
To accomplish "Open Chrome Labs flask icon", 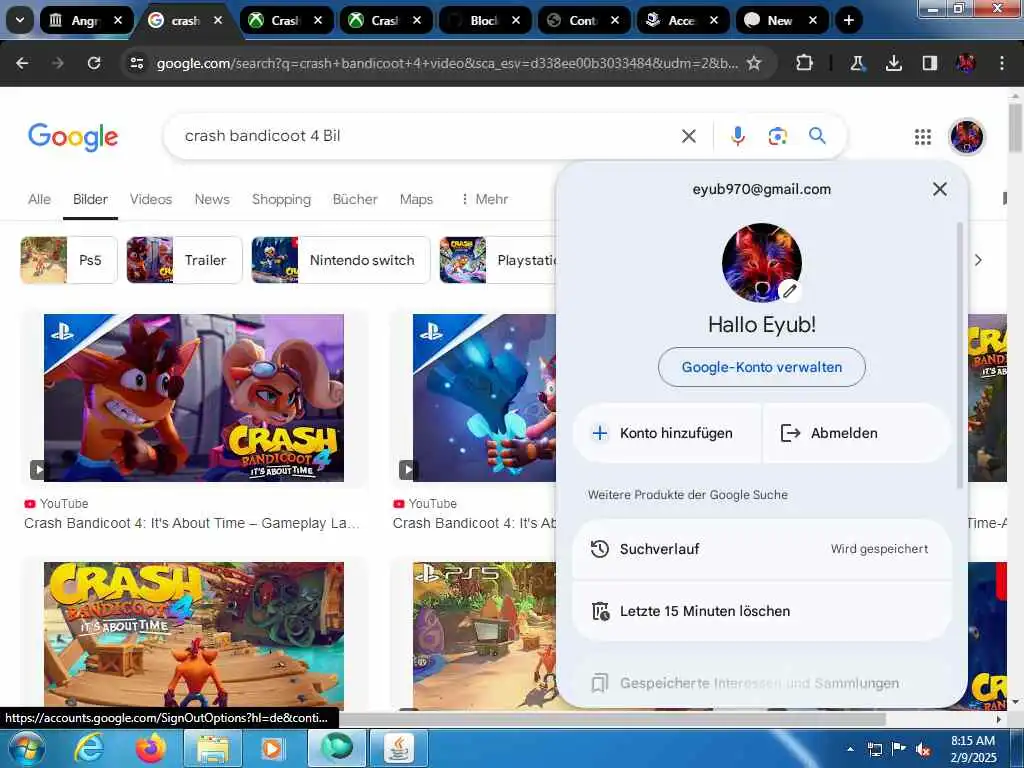I will pos(857,63).
